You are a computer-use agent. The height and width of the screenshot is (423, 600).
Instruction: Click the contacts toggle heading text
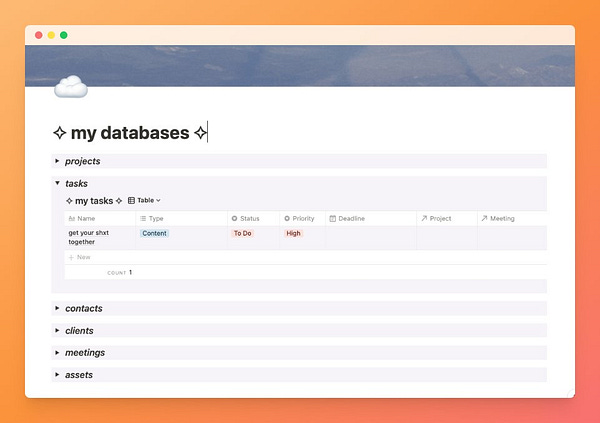pos(84,308)
